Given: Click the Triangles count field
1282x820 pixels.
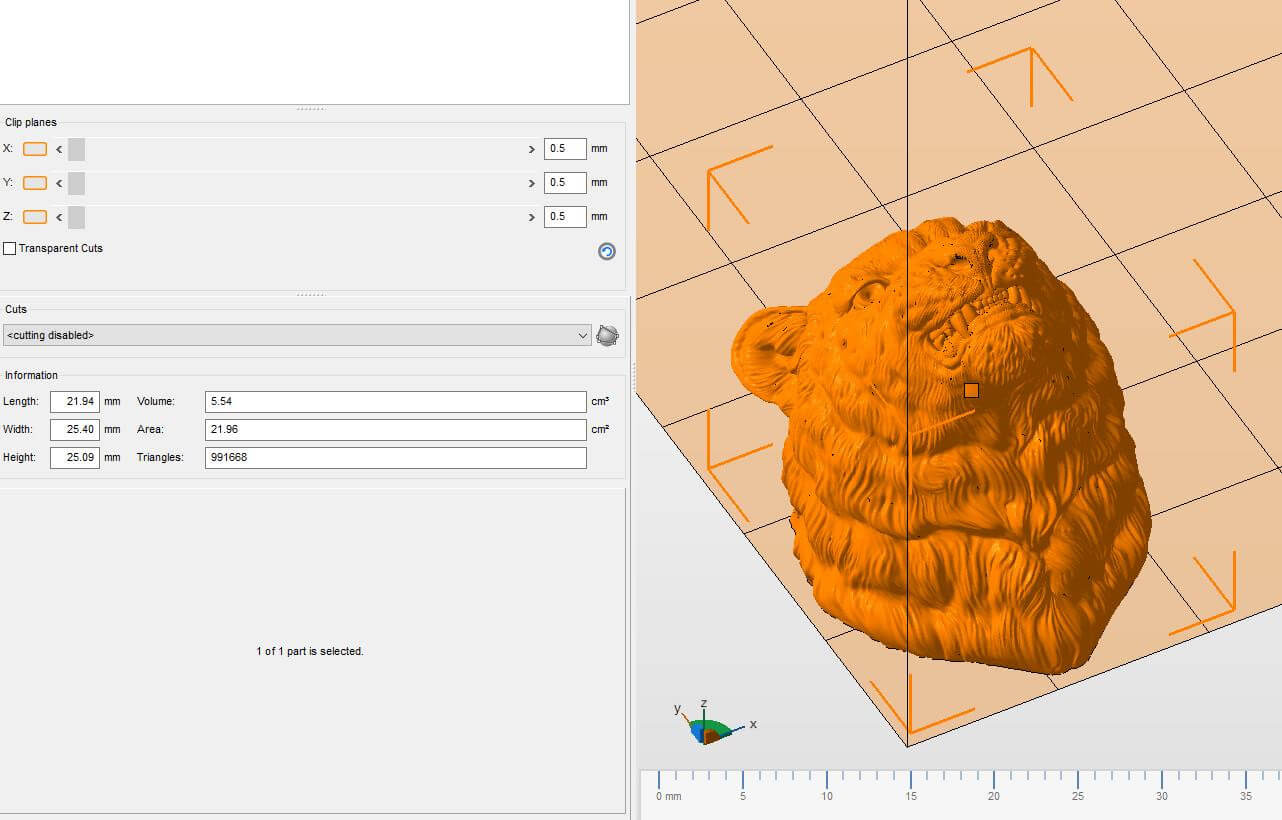Looking at the screenshot, I should [x=395, y=458].
